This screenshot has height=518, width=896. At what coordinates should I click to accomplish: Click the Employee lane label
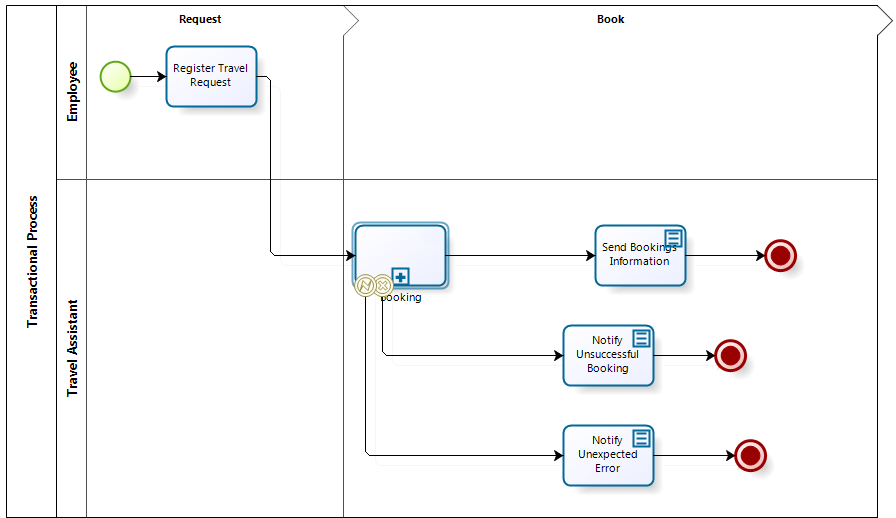pyautogui.click(x=72, y=92)
